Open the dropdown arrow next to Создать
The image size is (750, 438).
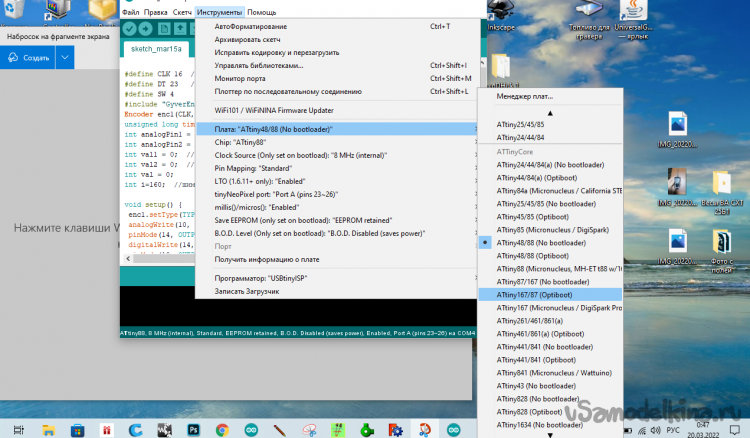point(65,58)
